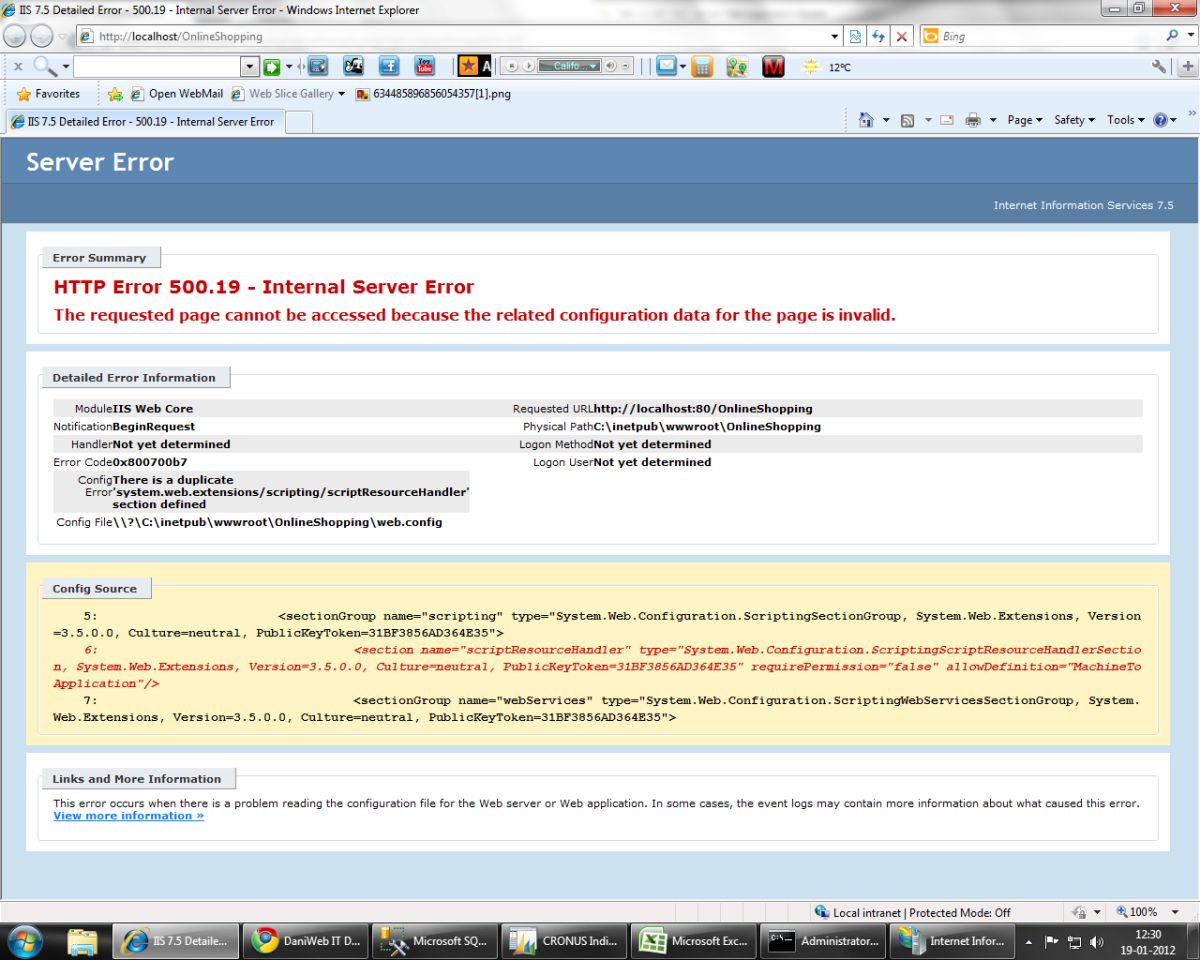Switch to CRONUS taskbar window
The height and width of the screenshot is (960, 1200).
coord(565,941)
